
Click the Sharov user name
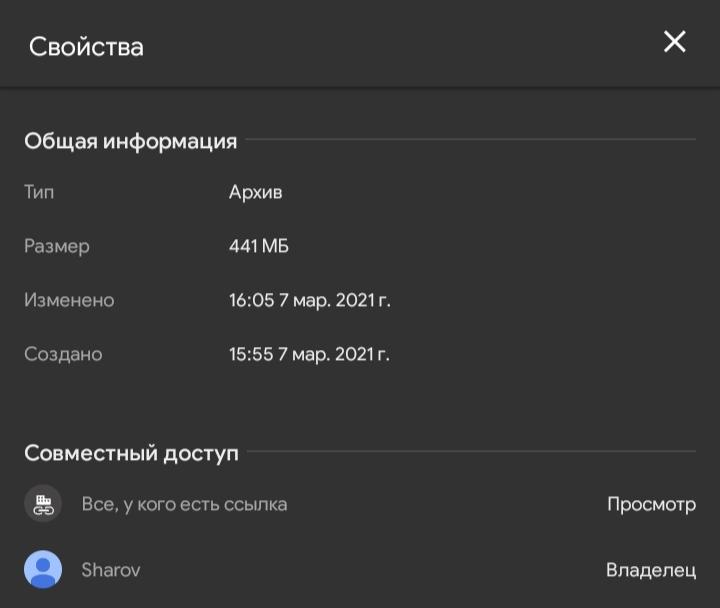tap(110, 570)
